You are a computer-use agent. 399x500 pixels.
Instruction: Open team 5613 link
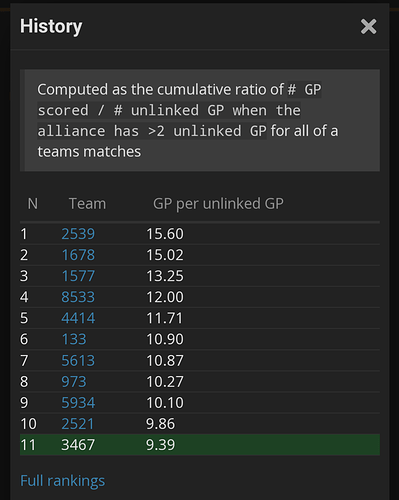tap(78, 361)
